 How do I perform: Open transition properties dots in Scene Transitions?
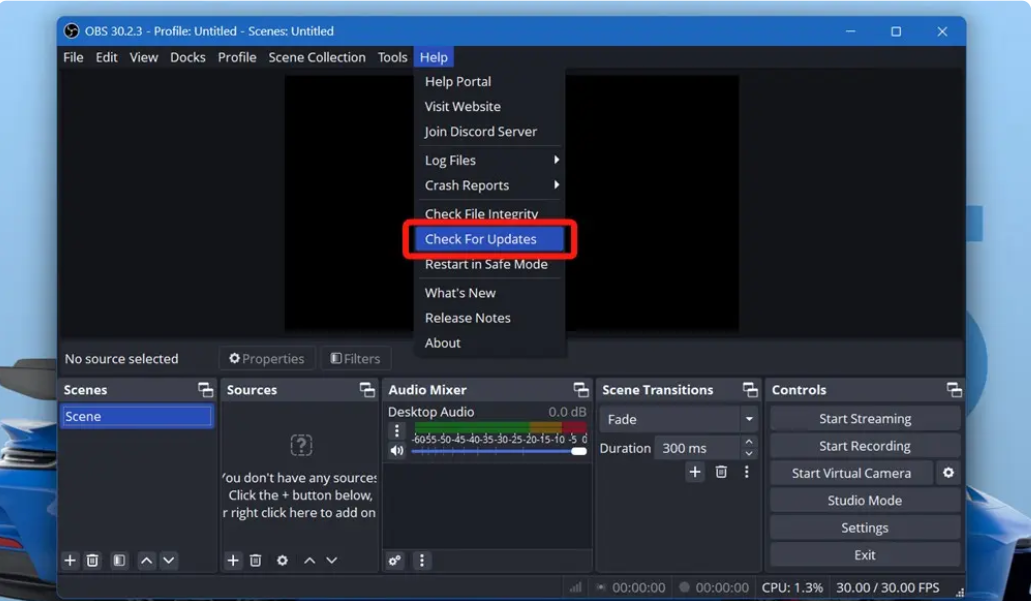746,471
